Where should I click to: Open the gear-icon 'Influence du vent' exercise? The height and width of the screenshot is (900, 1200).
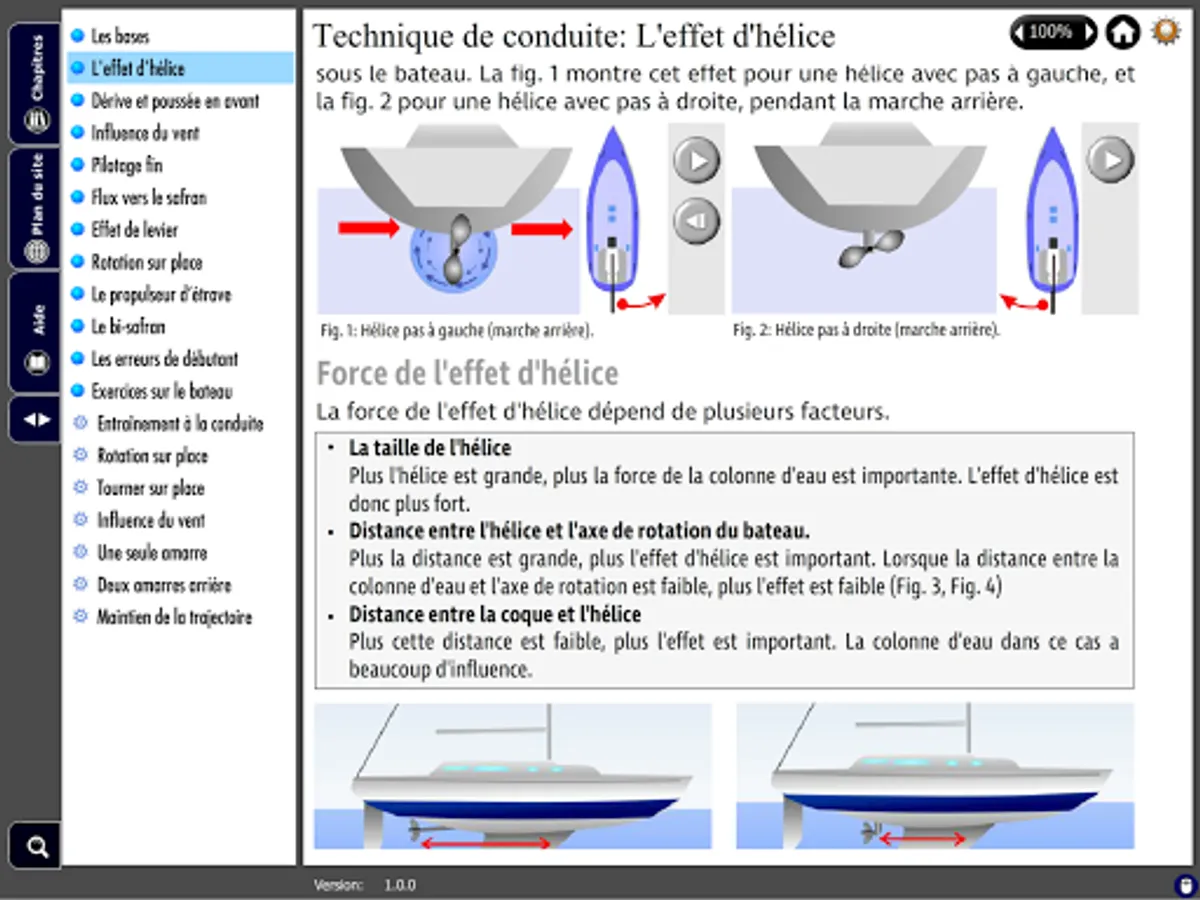click(151, 520)
